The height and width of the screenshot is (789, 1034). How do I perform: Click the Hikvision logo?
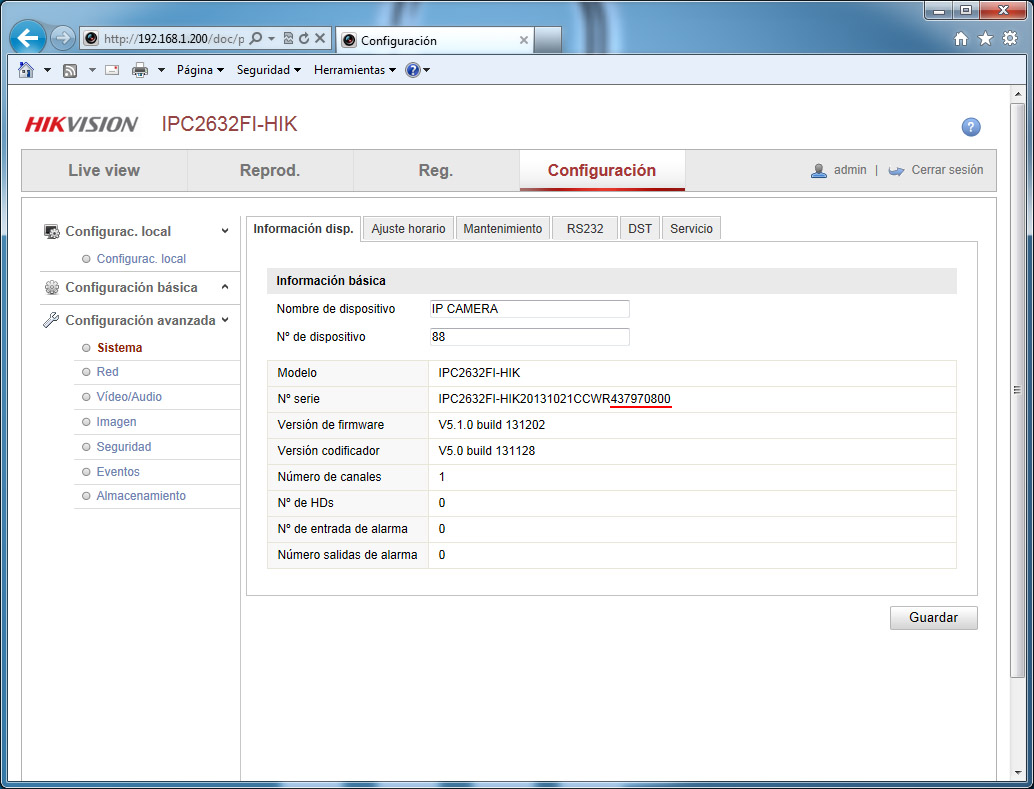[81, 124]
